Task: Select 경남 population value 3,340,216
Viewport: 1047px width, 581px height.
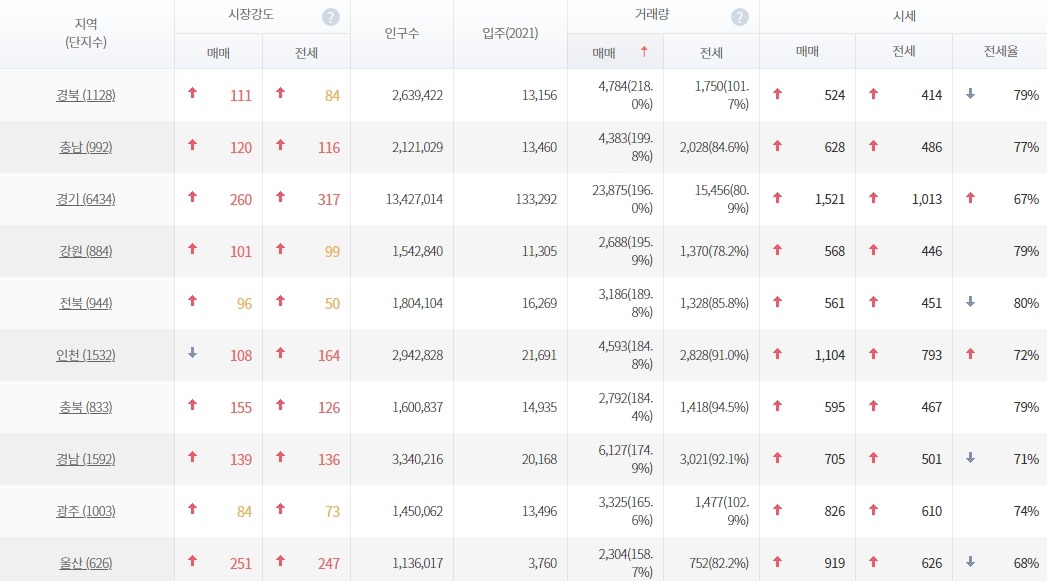Action: click(417, 460)
